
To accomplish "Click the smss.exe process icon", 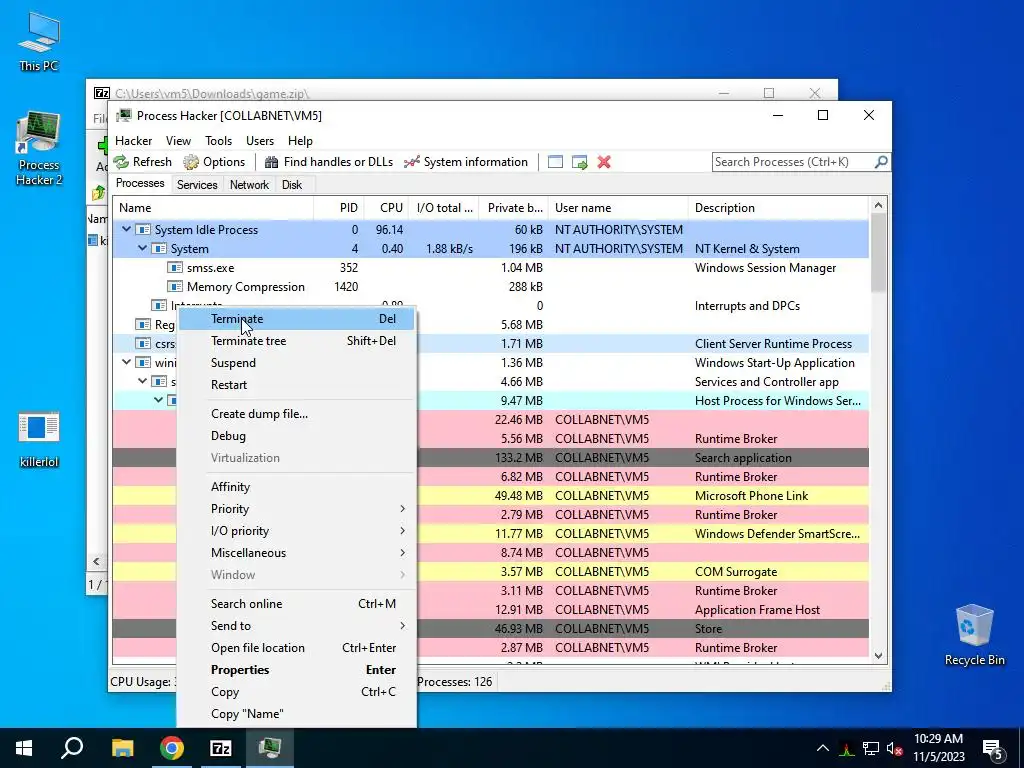I will 174,268.
